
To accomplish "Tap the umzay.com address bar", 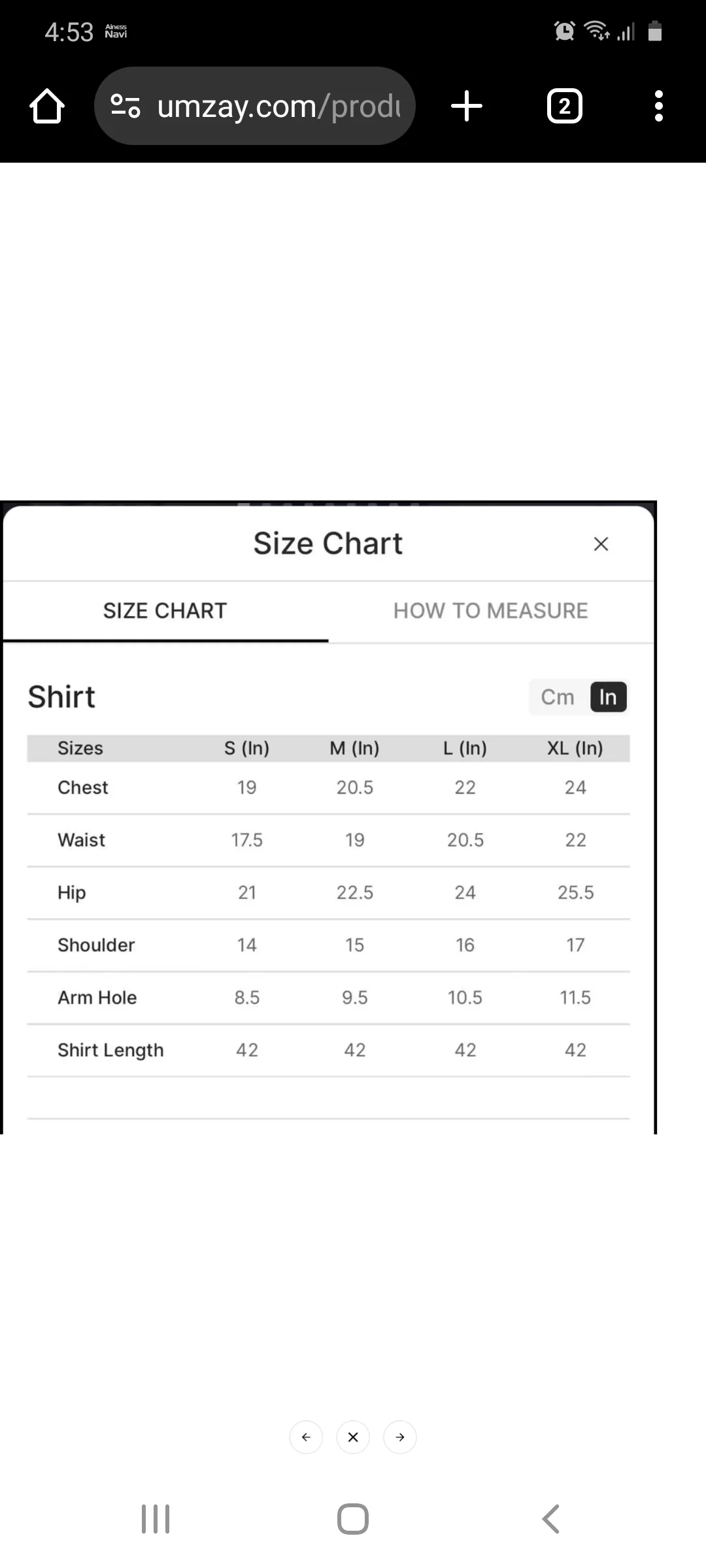I will 278,106.
